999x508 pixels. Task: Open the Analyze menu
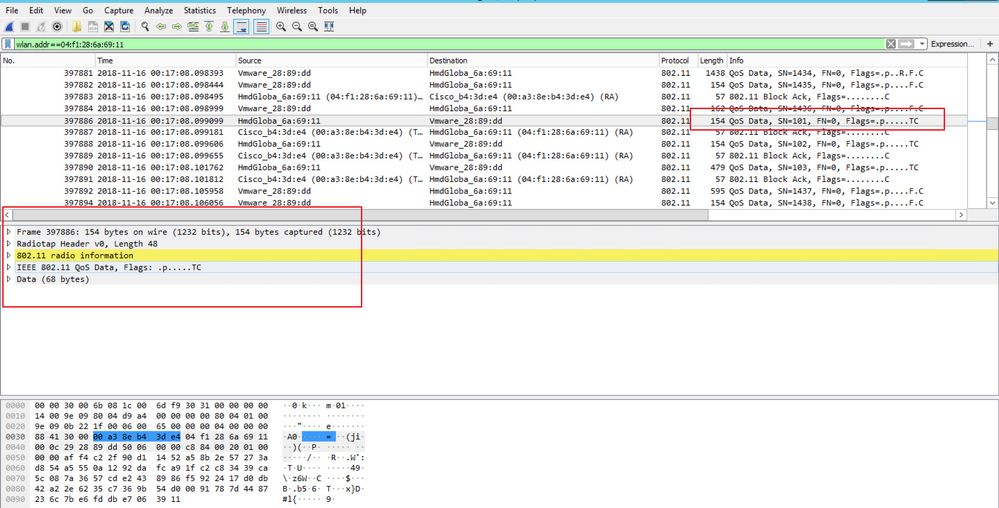(x=158, y=10)
